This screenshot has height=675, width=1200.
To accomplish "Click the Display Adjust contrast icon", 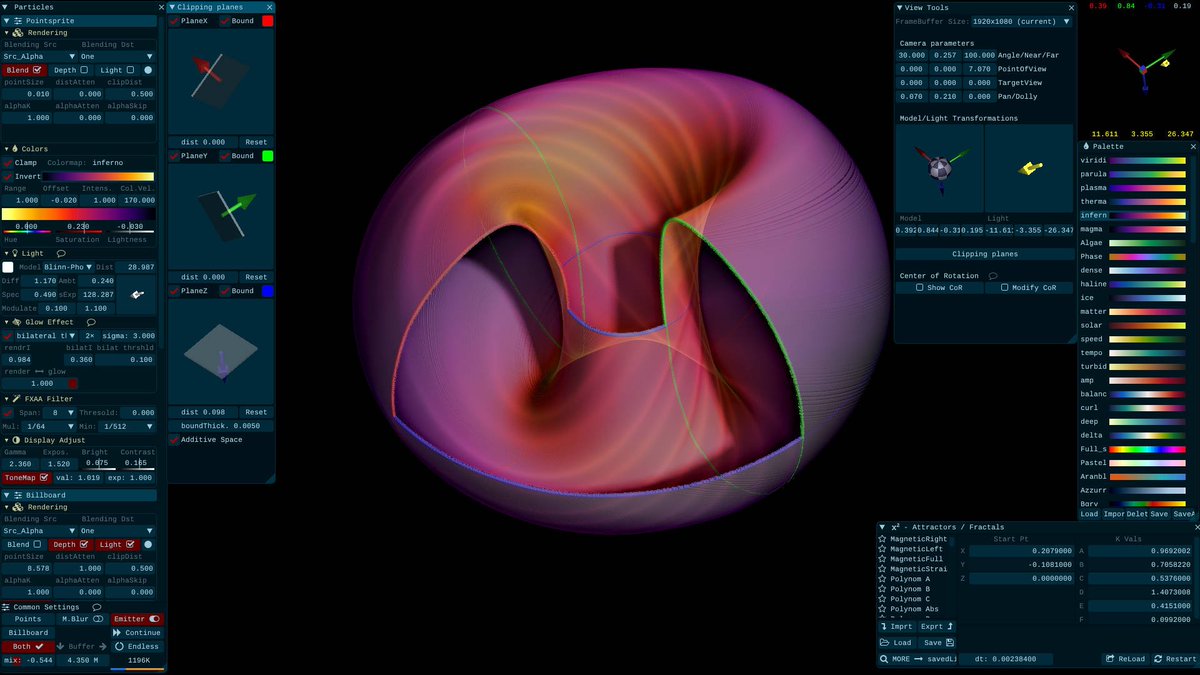I will point(14,440).
